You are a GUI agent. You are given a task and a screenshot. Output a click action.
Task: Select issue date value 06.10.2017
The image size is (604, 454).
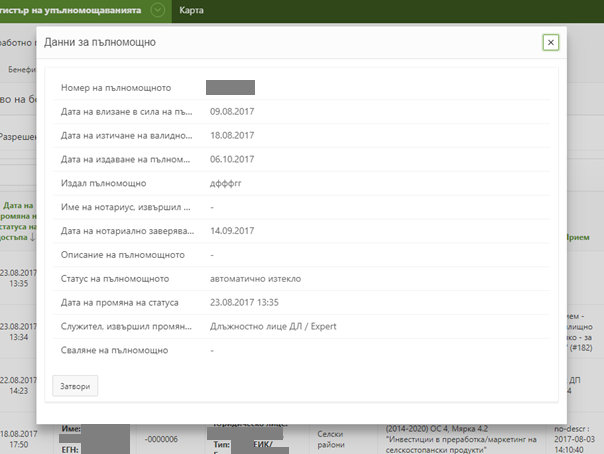[x=232, y=159]
